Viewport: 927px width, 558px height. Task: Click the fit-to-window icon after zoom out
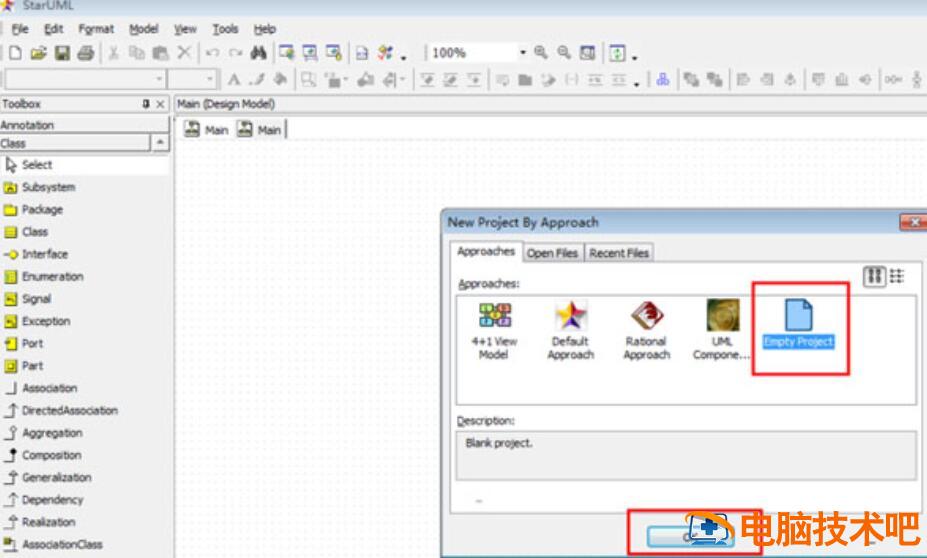pos(587,53)
